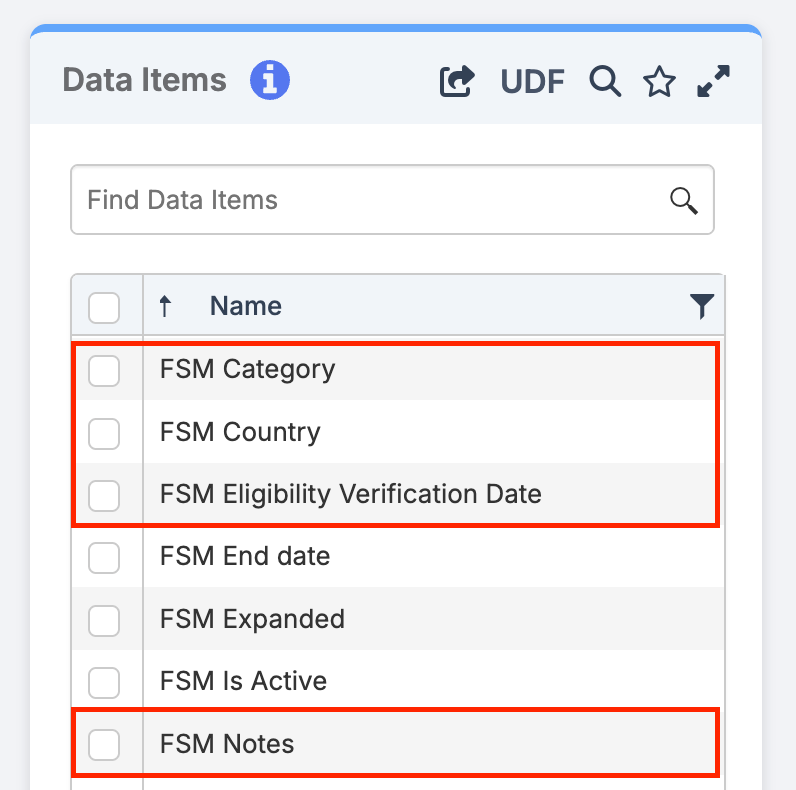Tick FSM Eligibility Verification Date checkbox
The height and width of the screenshot is (790, 796).
click(104, 496)
